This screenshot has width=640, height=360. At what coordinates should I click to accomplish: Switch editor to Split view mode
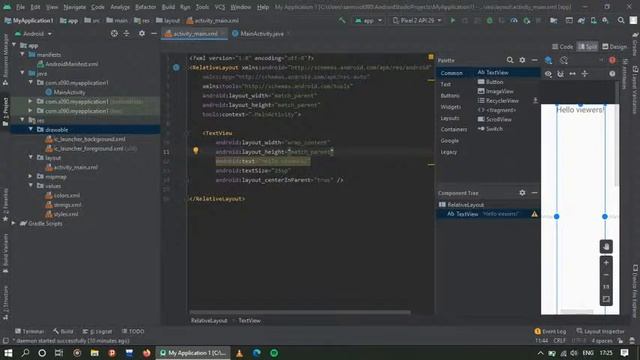[x=587, y=47]
